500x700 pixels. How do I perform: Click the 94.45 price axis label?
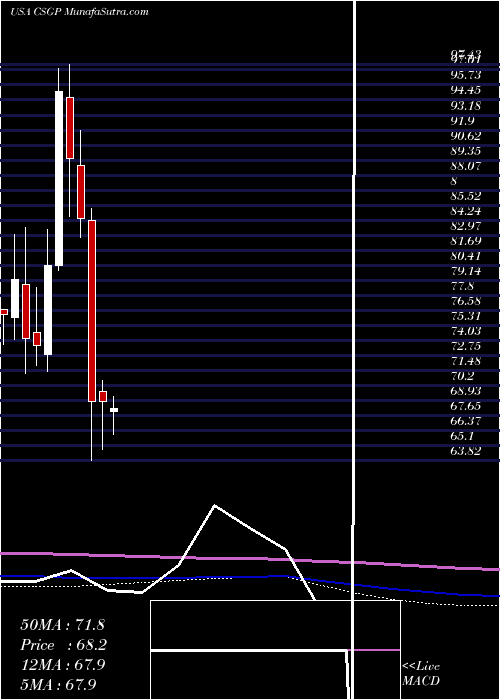coord(466,90)
